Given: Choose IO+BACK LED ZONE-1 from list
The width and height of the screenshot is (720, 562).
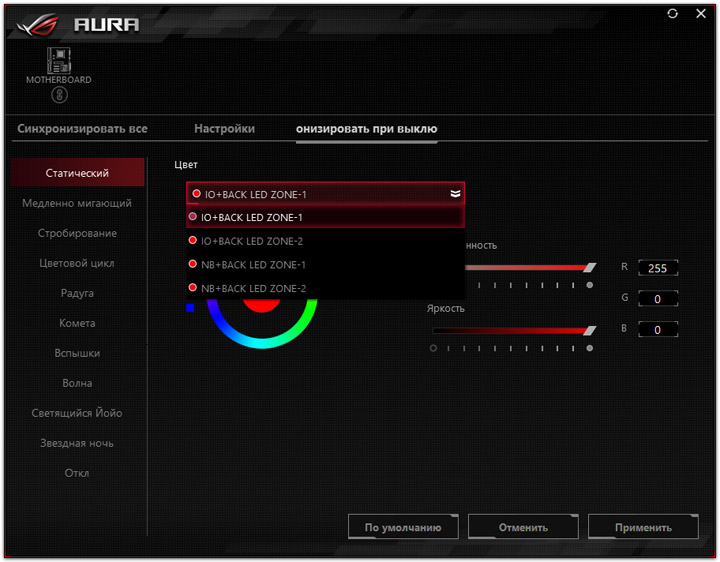Looking at the screenshot, I should coord(326,217).
